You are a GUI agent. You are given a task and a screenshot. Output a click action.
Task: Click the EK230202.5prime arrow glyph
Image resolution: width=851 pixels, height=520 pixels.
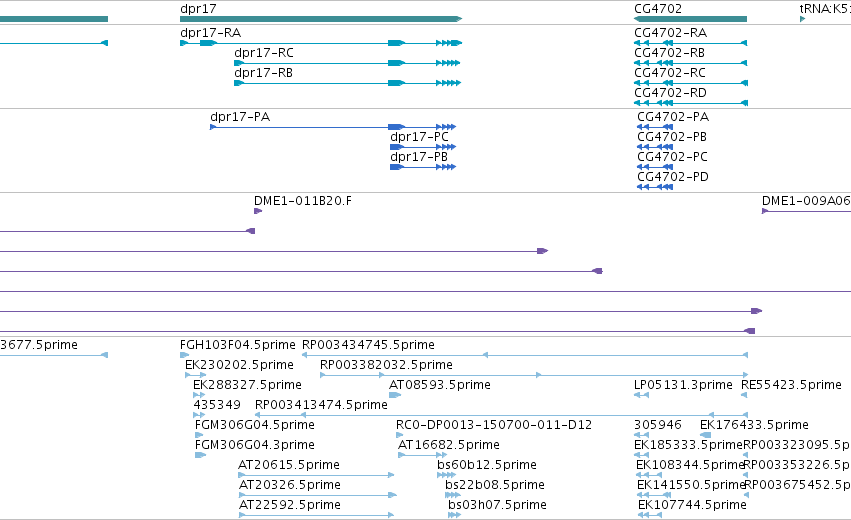pos(195,375)
